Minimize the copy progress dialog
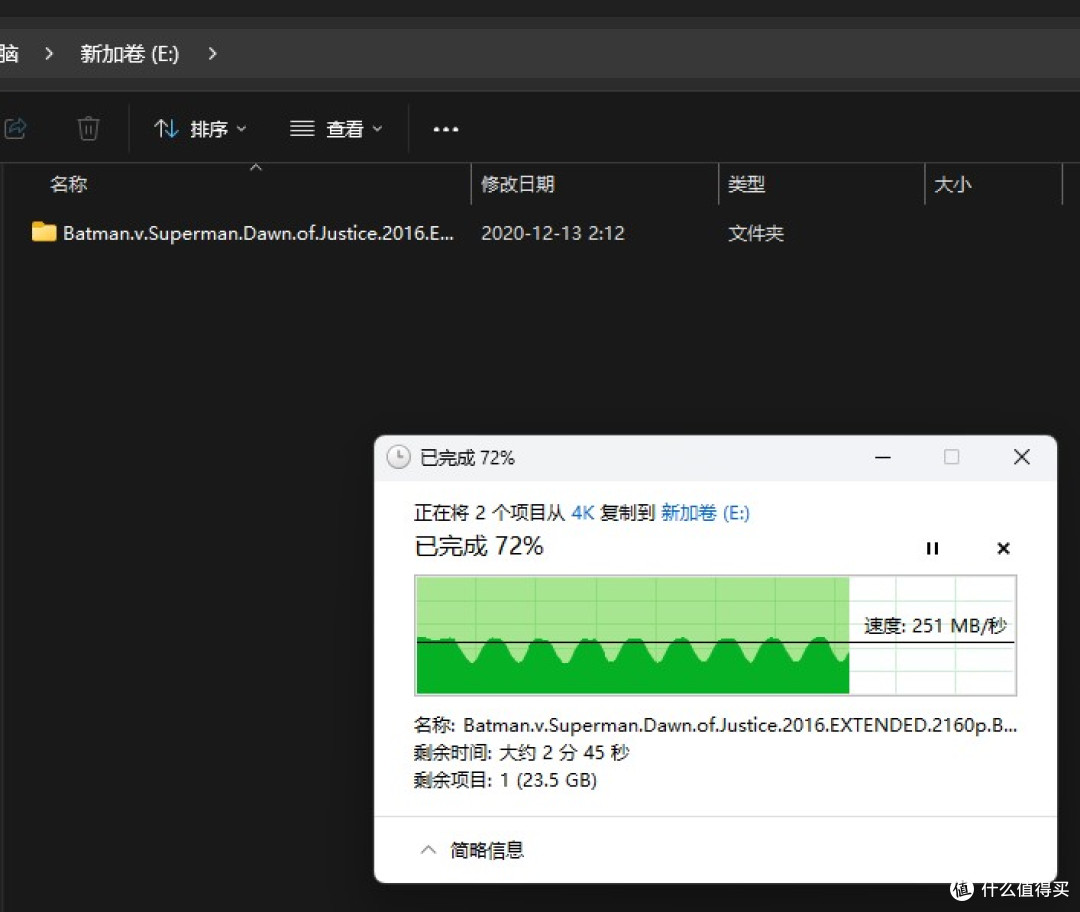 coord(883,457)
